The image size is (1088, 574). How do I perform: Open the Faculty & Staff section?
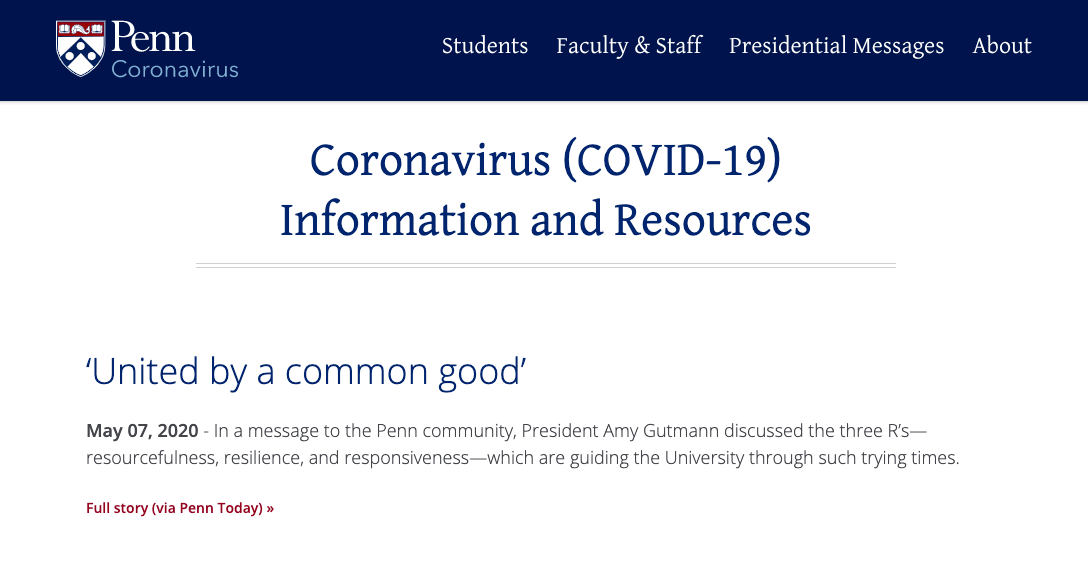[x=629, y=46]
